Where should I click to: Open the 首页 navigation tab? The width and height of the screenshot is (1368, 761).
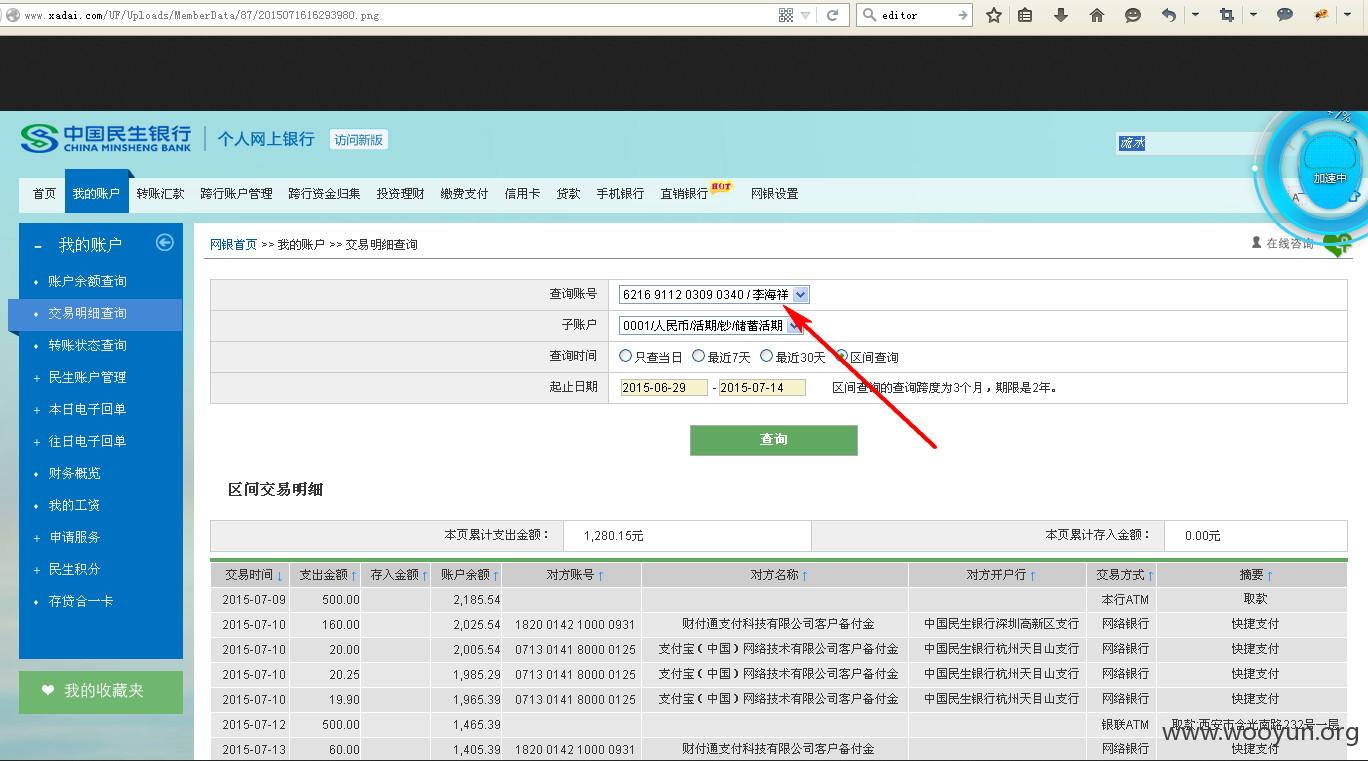pos(44,194)
